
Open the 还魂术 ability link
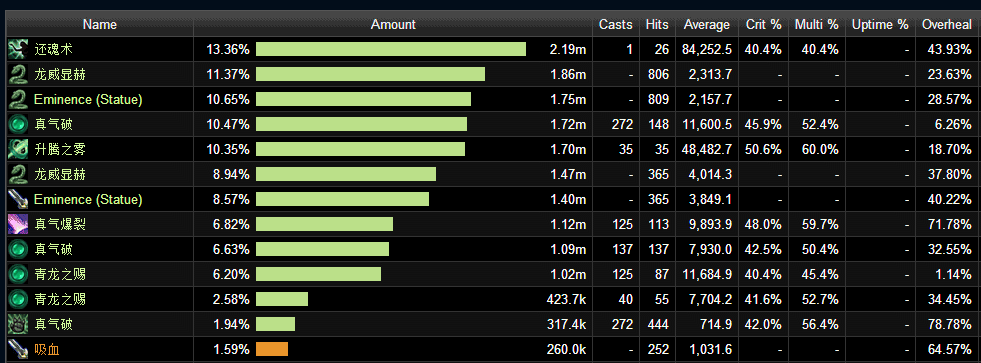pyautogui.click(x=54, y=49)
